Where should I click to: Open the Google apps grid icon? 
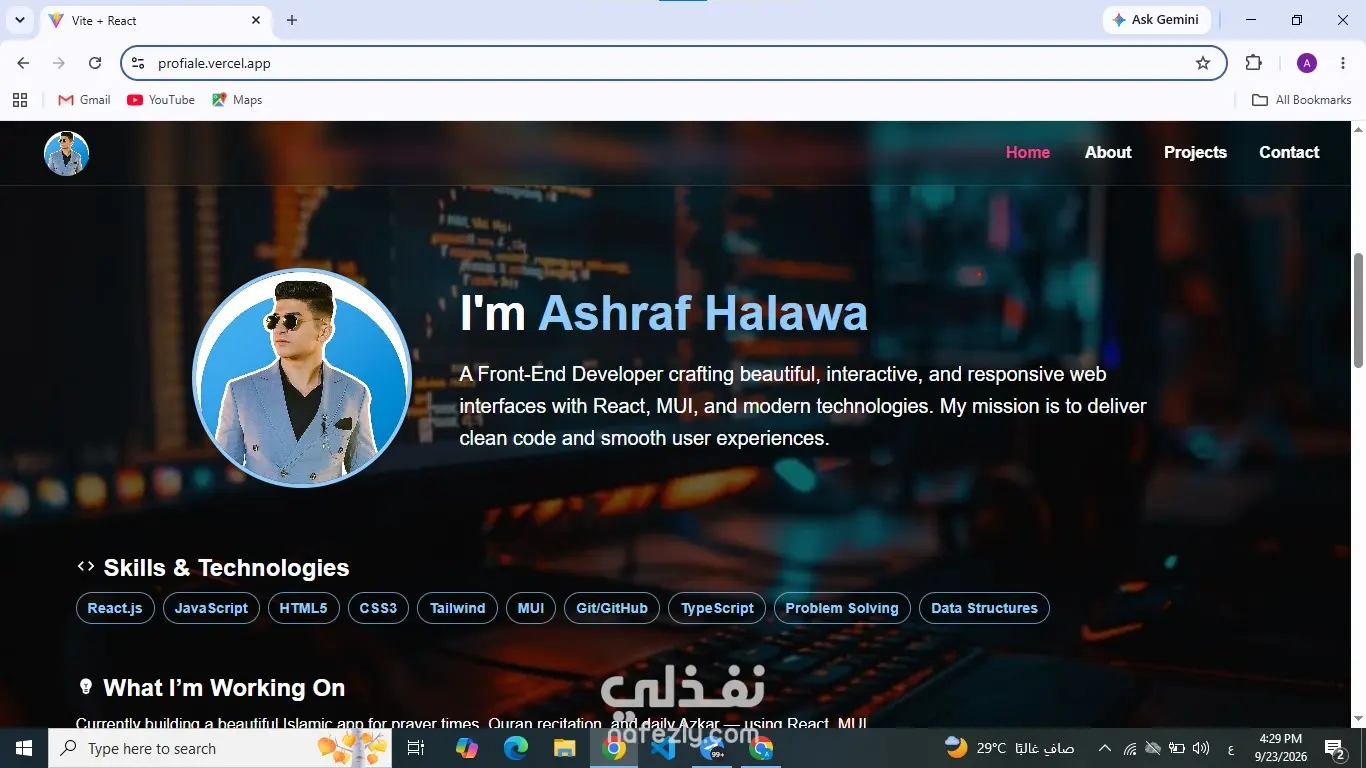tap(20, 100)
